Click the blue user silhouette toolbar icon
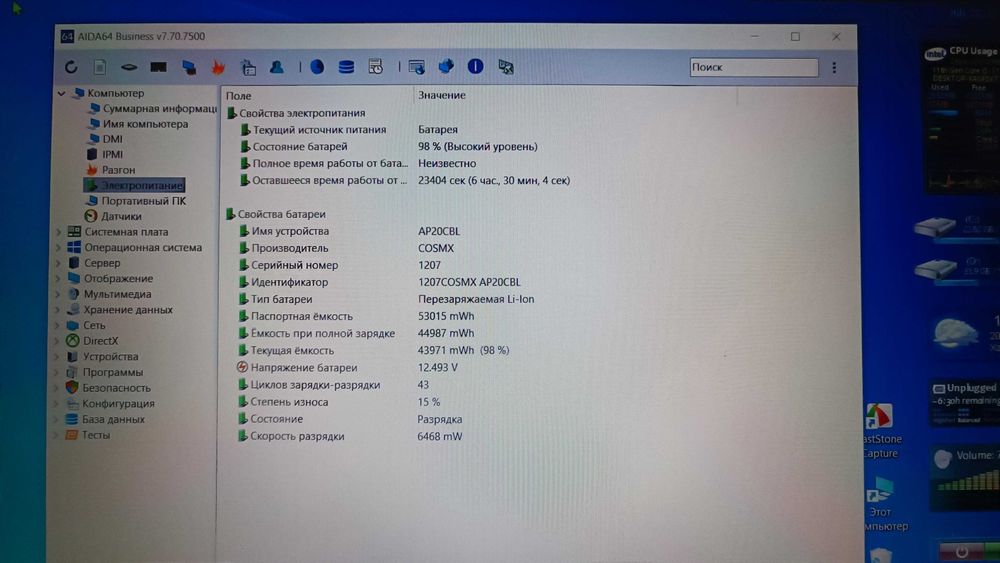Viewport: 1000px width, 563px height. coord(277,67)
